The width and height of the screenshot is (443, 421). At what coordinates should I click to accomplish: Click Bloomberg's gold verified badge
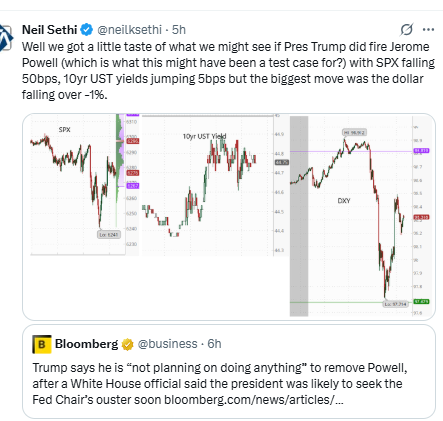tap(127, 344)
